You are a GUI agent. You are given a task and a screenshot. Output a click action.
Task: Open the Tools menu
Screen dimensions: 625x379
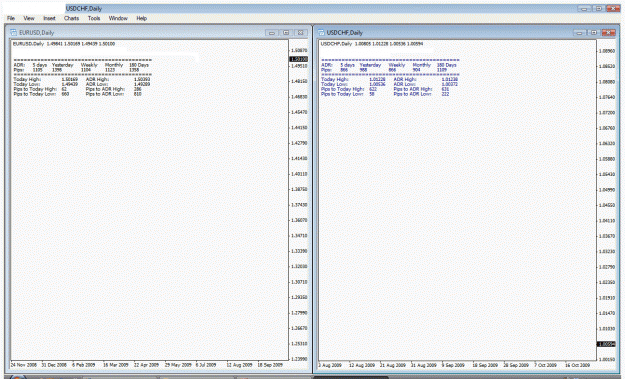coord(94,18)
